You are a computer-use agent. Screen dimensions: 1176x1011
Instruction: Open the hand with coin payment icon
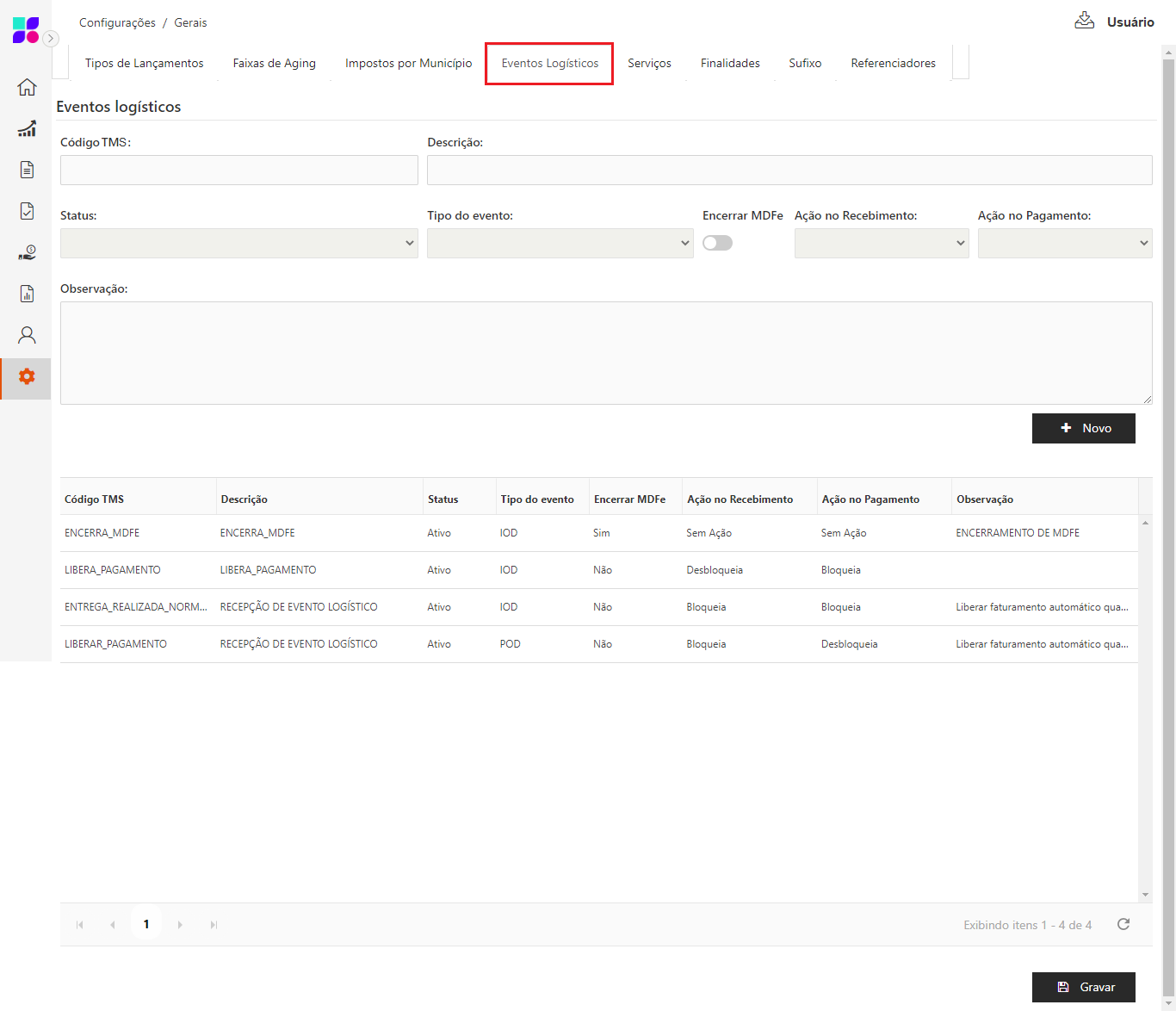(27, 252)
